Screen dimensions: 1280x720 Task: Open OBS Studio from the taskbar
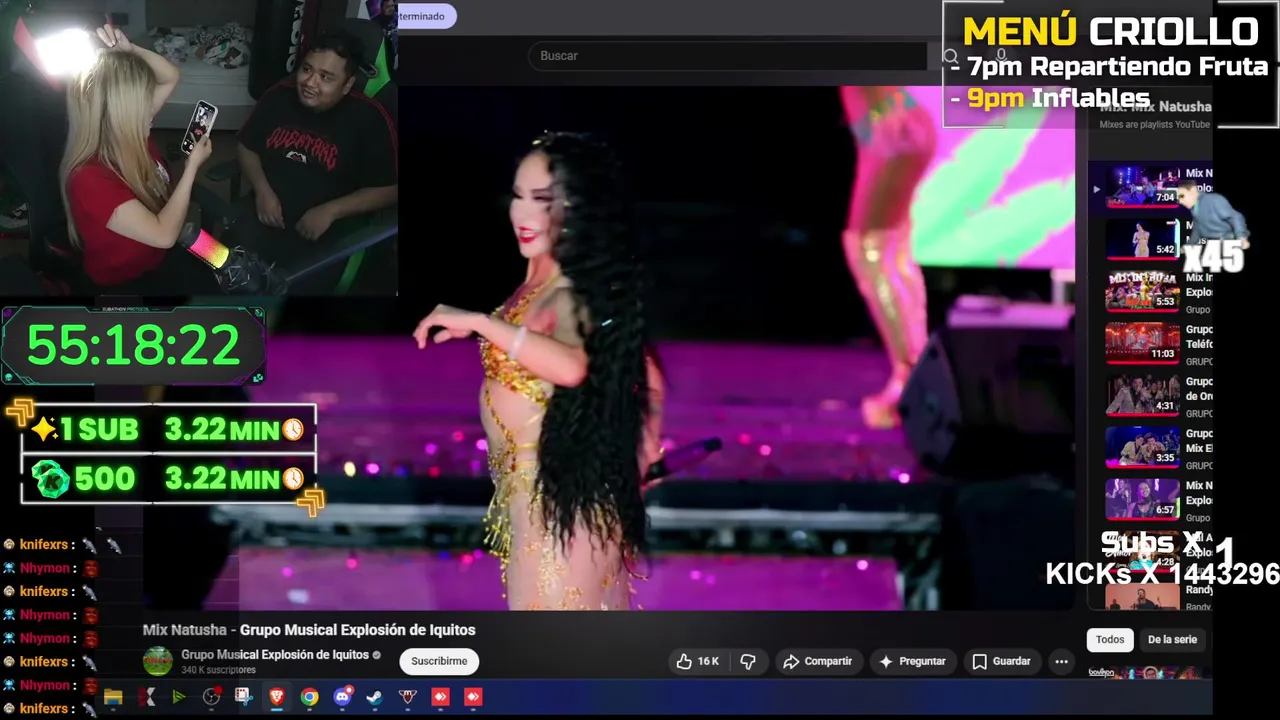click(211, 697)
